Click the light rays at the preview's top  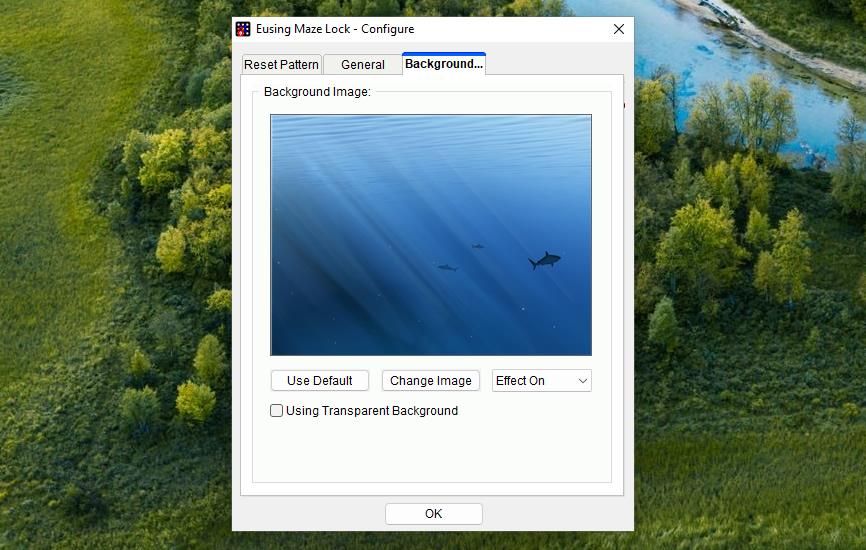pyautogui.click(x=400, y=135)
